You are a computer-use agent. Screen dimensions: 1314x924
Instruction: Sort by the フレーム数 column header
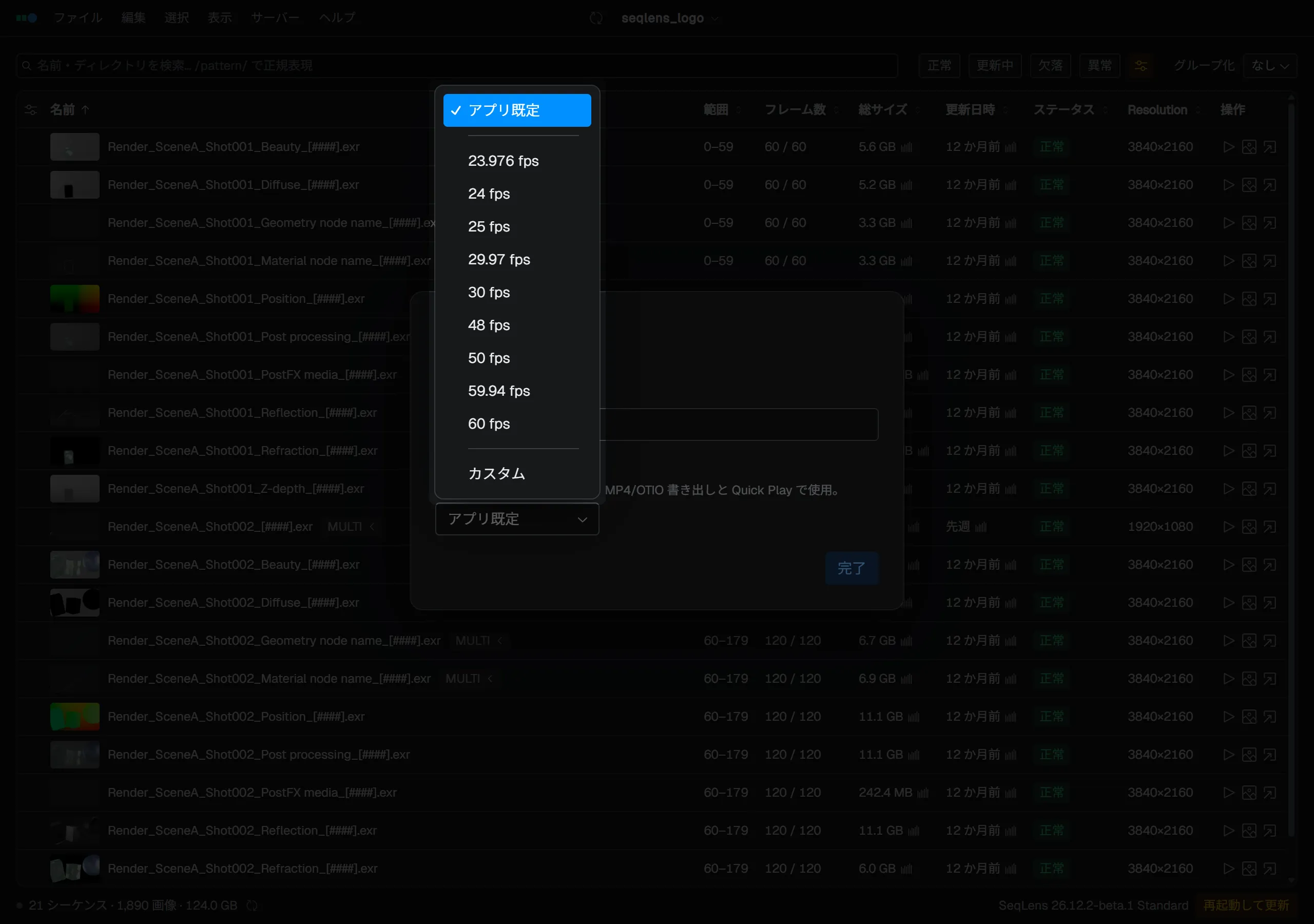801,110
